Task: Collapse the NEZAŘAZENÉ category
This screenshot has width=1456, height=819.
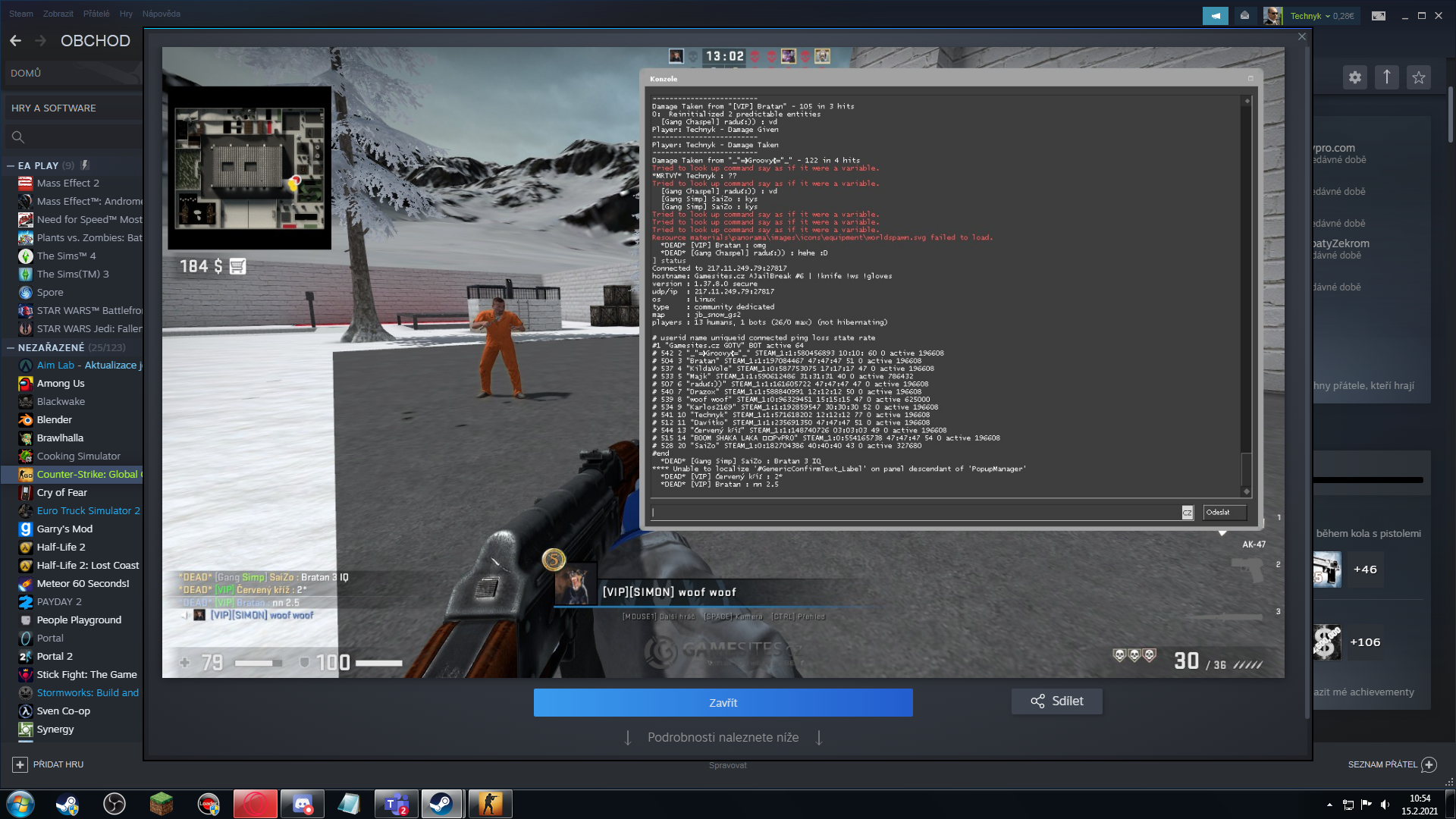Action: pos(11,347)
